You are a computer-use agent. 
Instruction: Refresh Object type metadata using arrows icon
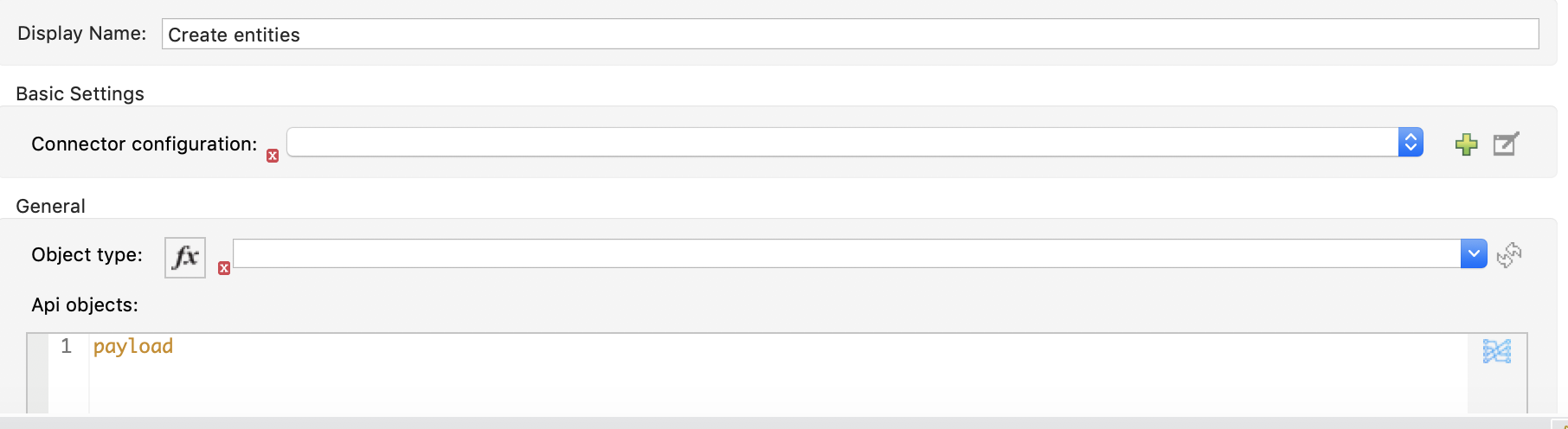click(1509, 255)
